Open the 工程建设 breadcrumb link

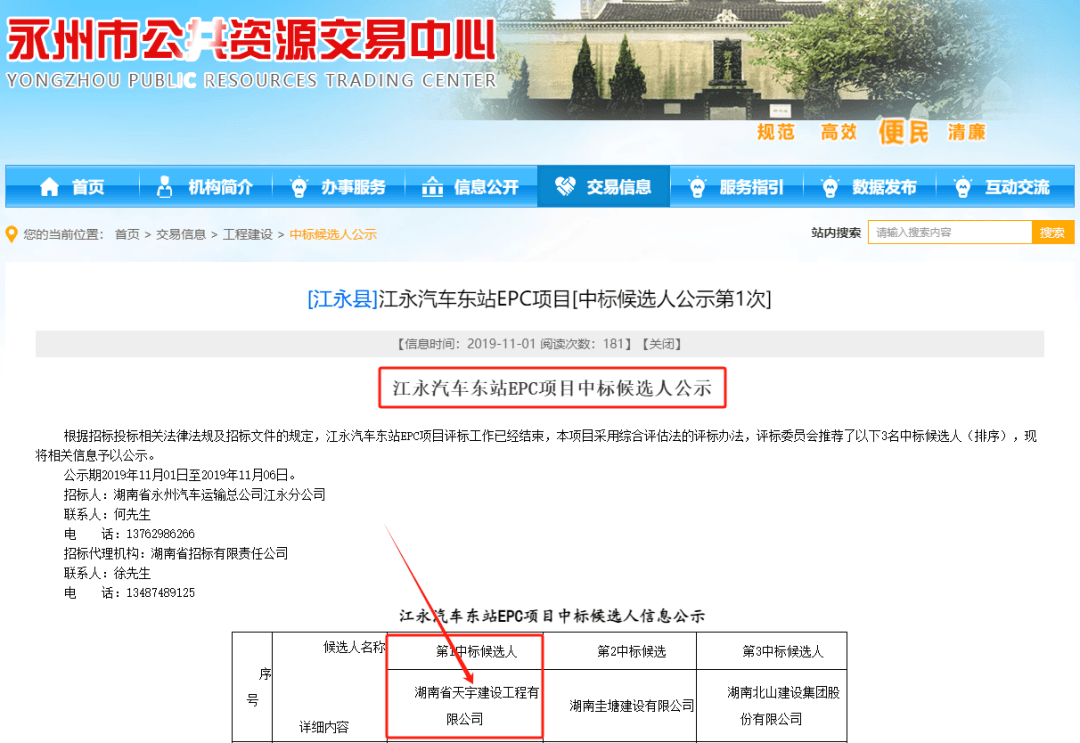pyautogui.click(x=248, y=231)
